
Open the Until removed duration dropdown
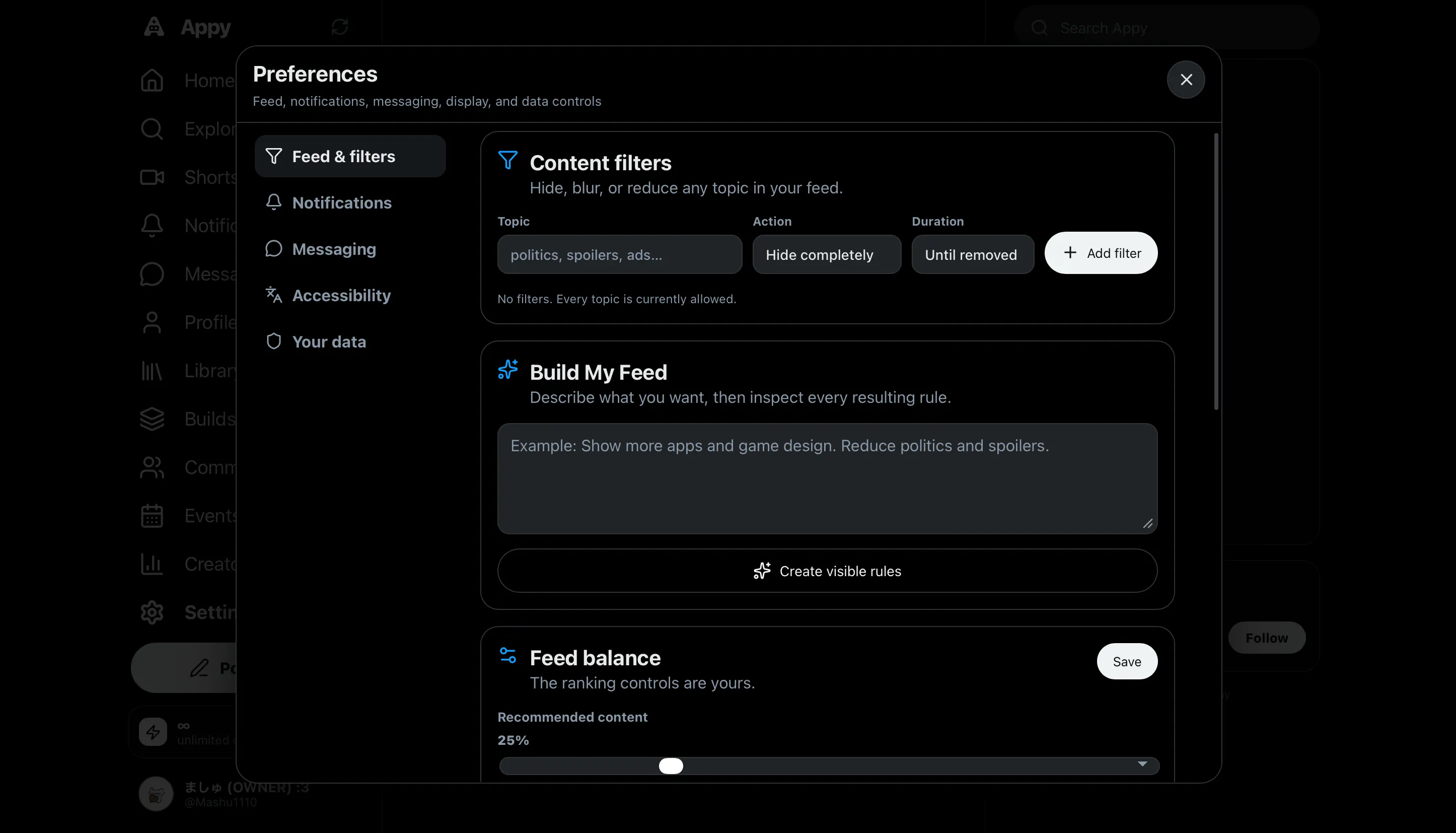click(972, 255)
